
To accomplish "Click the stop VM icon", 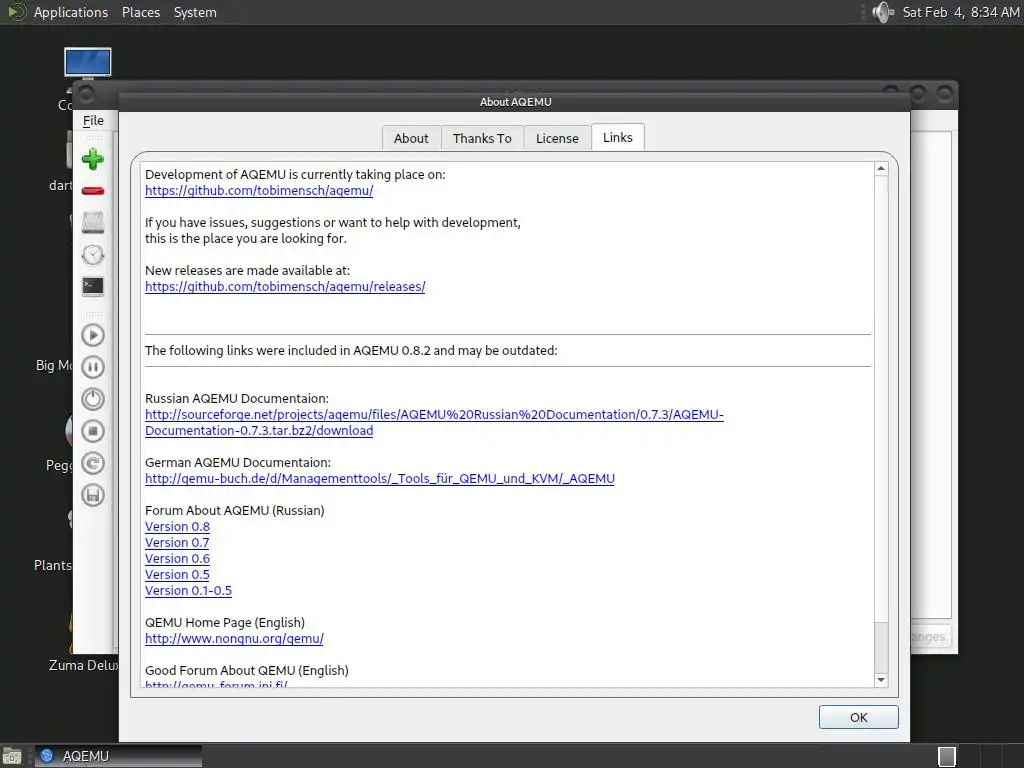I will [x=93, y=431].
